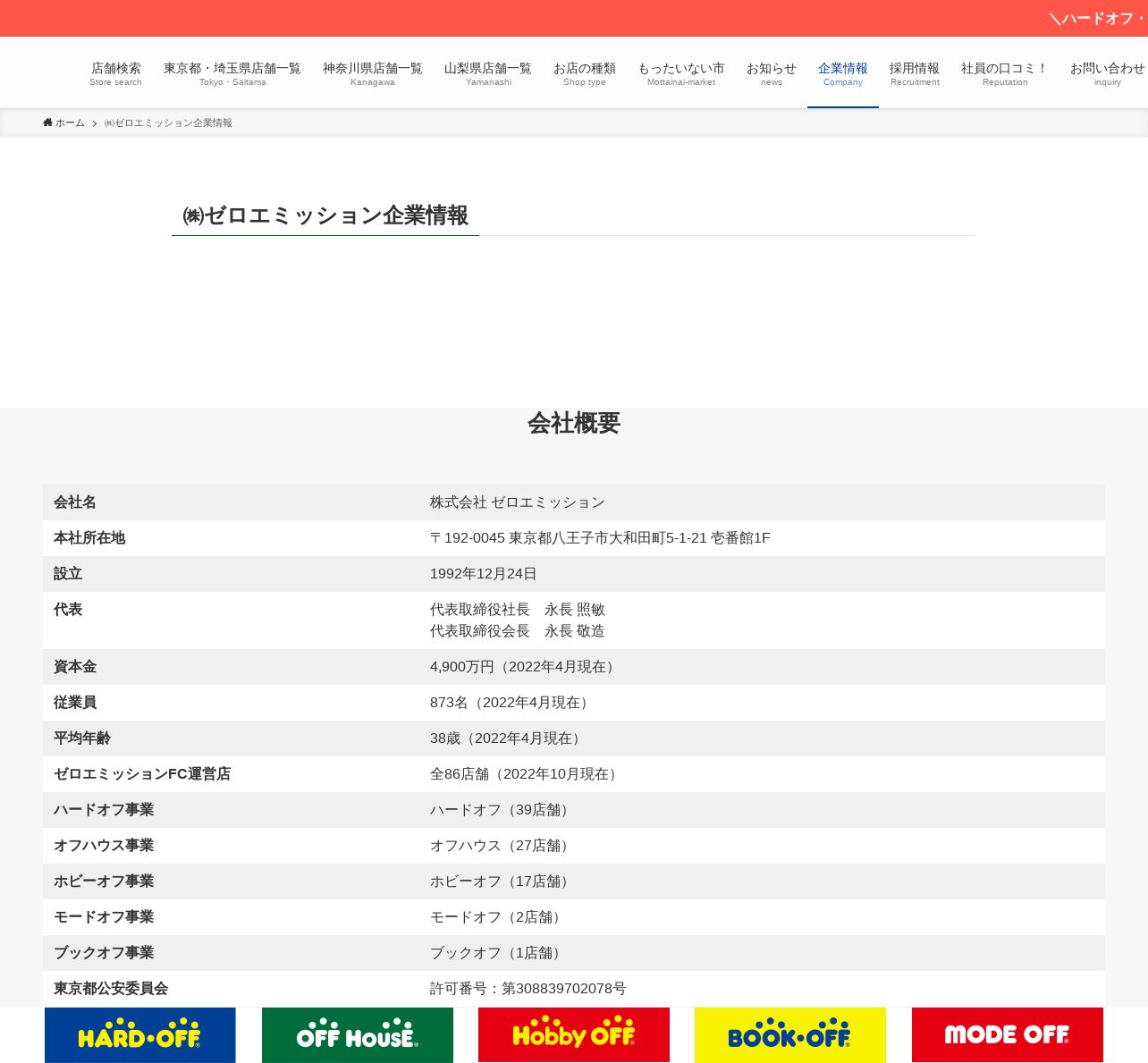Select the value 873名（2022年4月現在）
Viewport: 1148px width, 1063px height.
tap(512, 703)
